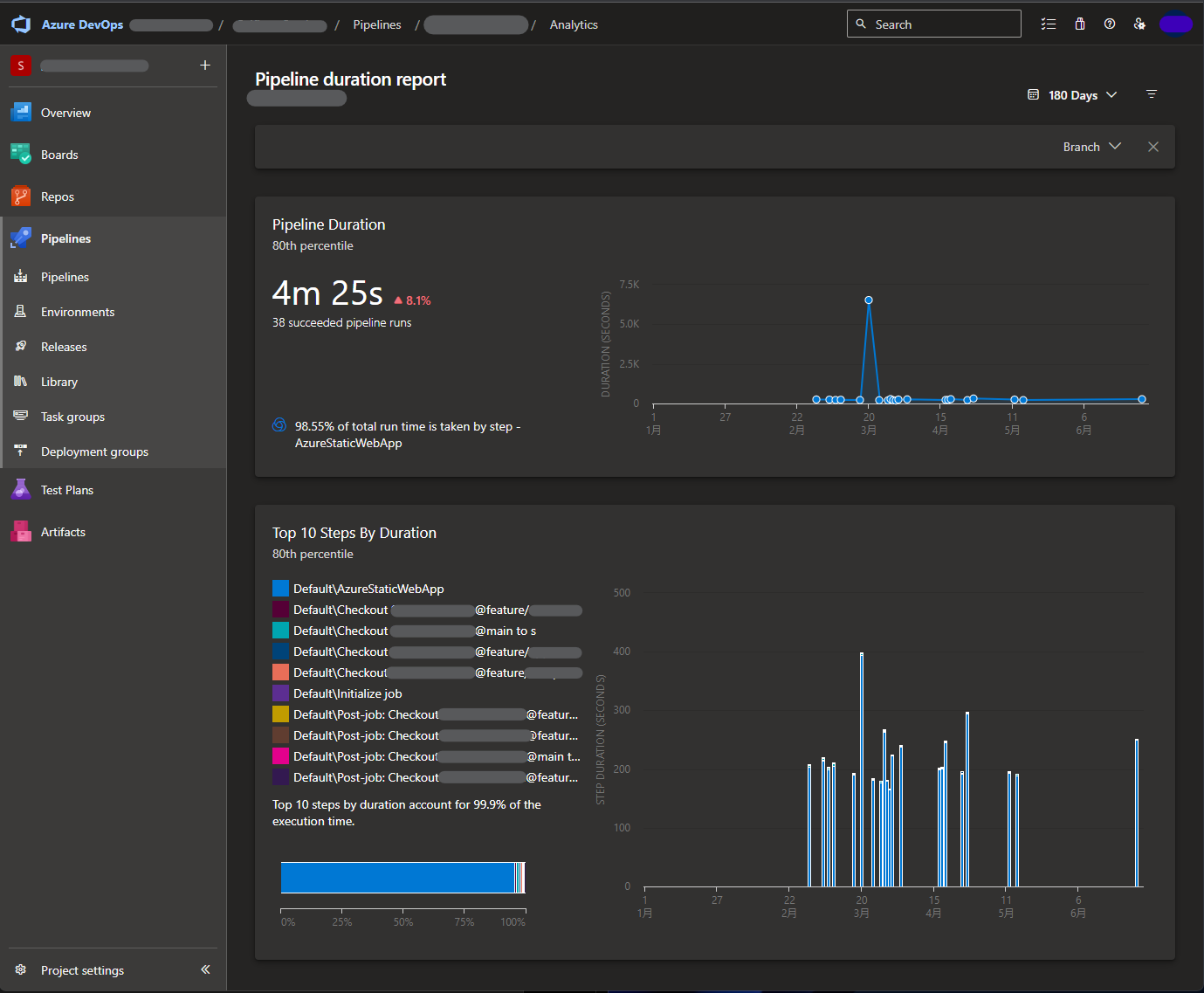The width and height of the screenshot is (1204, 993).
Task: Open the Repos section
Action: point(57,196)
